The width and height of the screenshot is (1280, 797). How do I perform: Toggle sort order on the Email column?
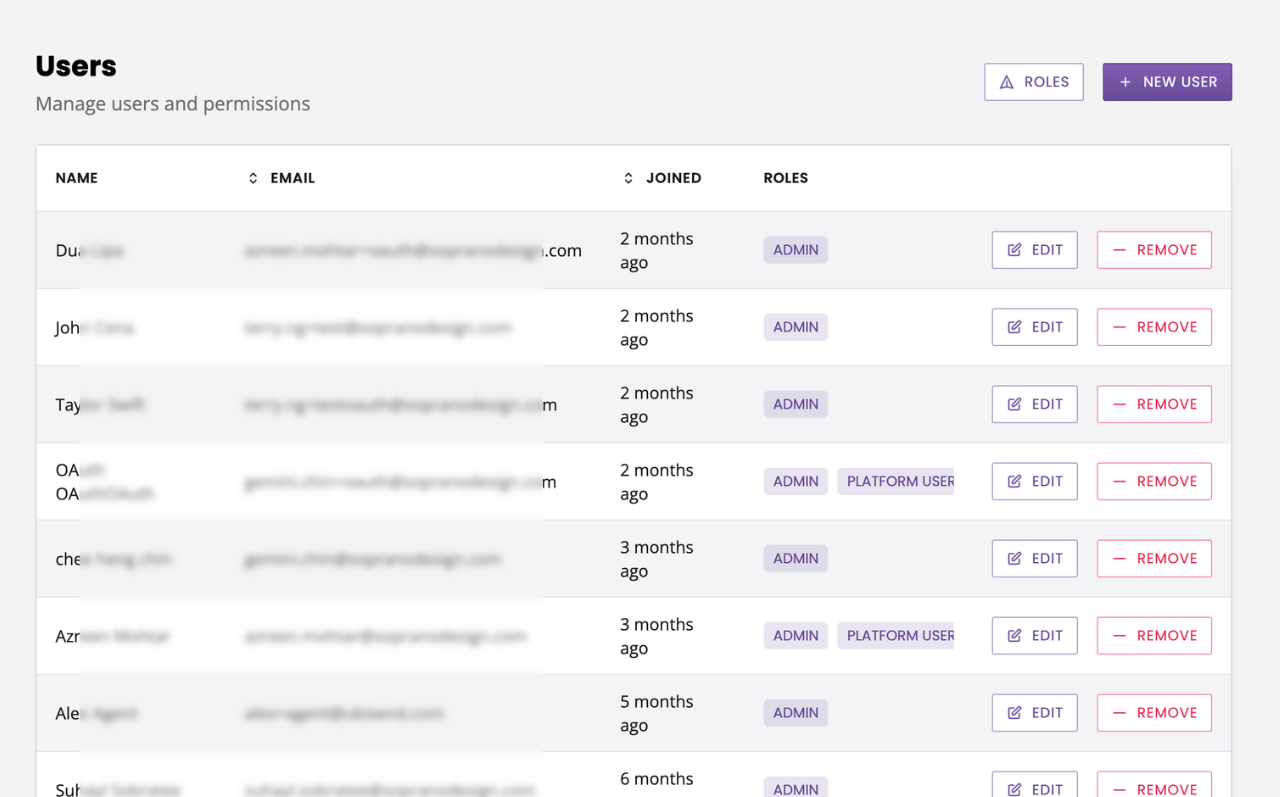tap(252, 177)
